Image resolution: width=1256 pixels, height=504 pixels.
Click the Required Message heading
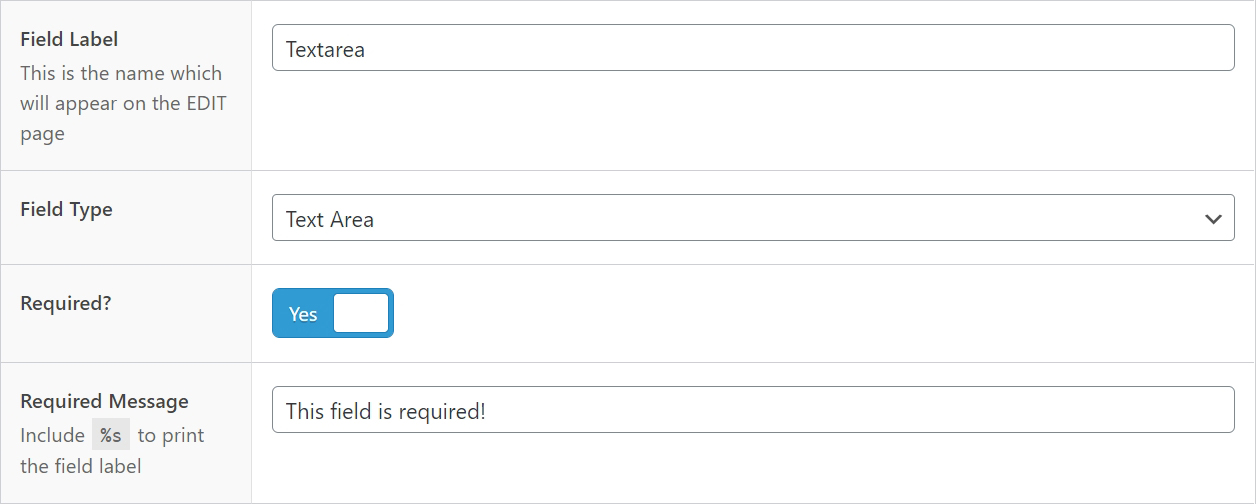(x=104, y=402)
